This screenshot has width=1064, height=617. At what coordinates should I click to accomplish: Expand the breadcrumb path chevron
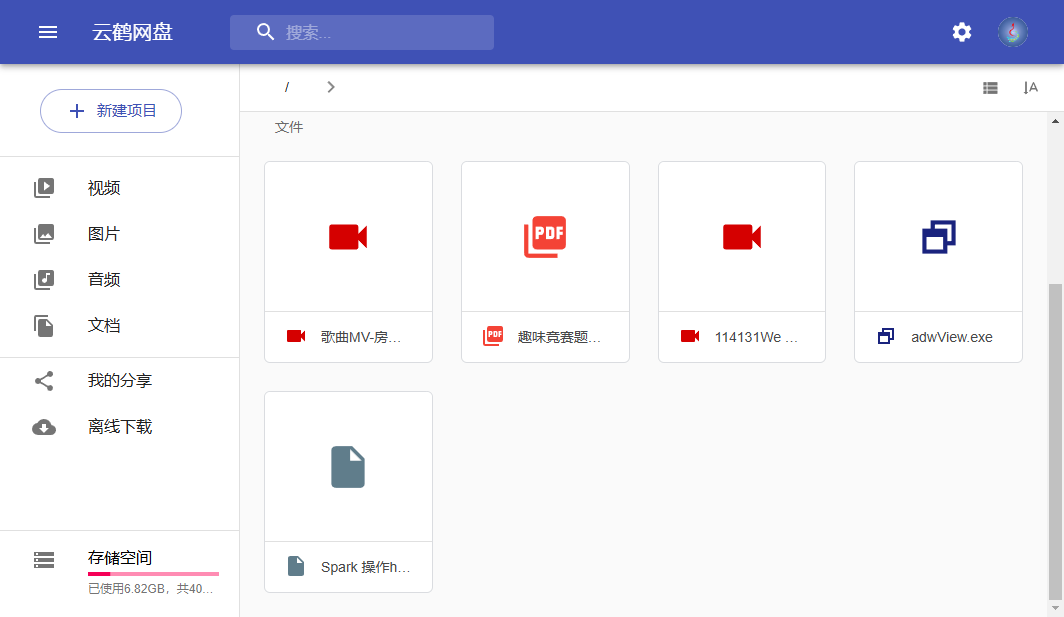point(331,87)
